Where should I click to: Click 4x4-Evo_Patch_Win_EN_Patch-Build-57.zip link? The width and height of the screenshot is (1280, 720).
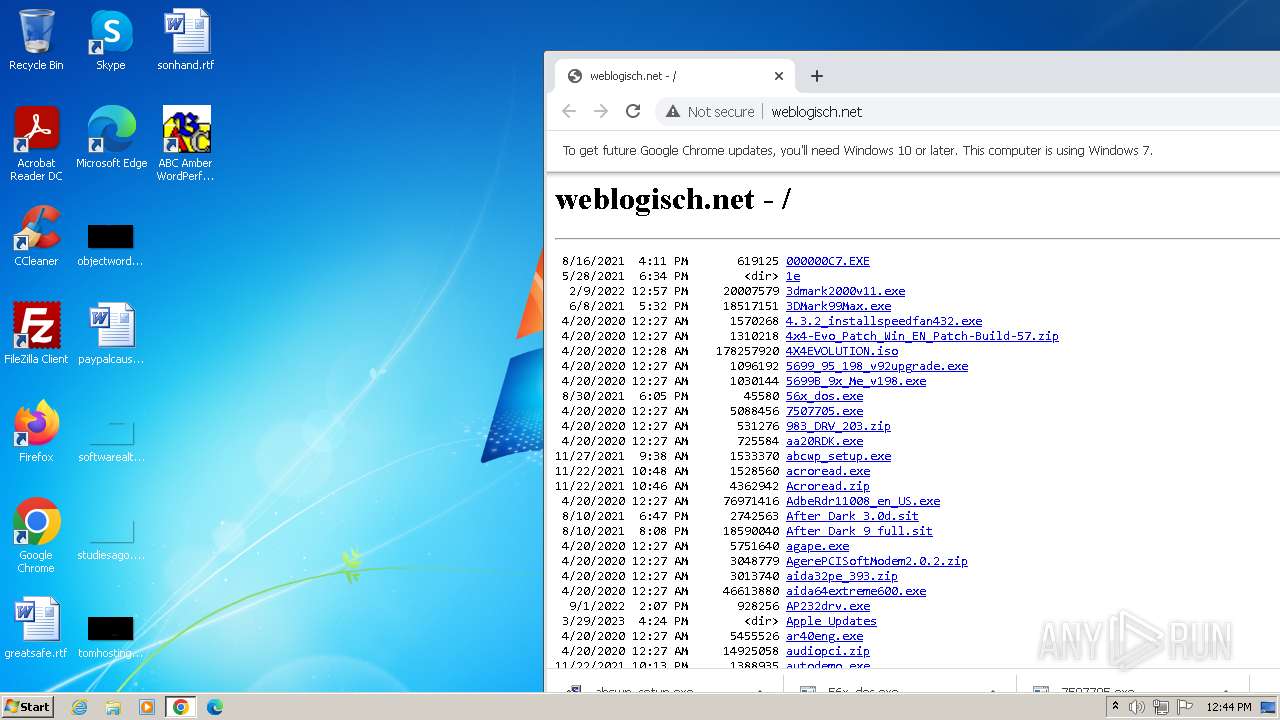click(922, 336)
